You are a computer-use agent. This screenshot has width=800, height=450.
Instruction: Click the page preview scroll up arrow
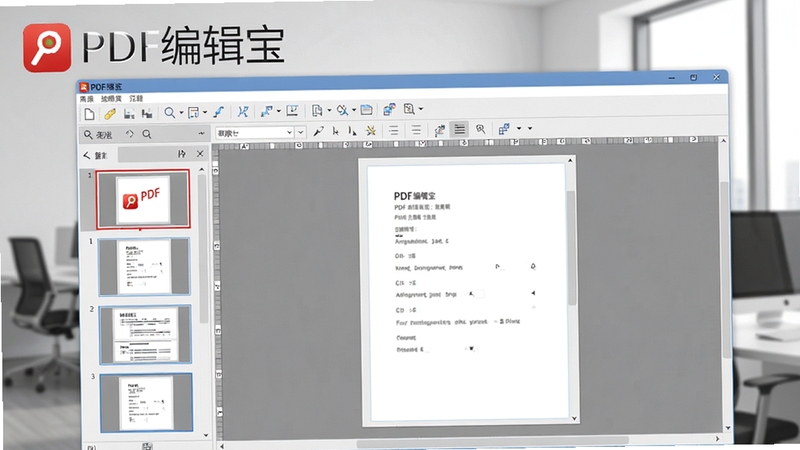click(570, 161)
